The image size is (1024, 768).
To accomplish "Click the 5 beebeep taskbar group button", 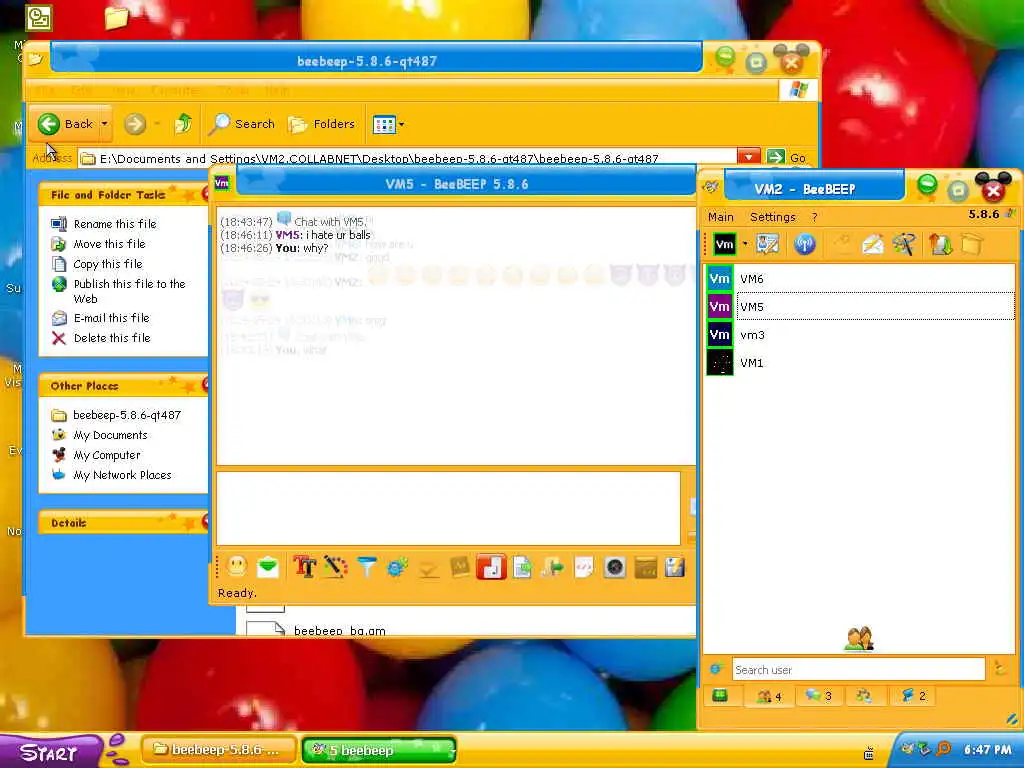I will pyautogui.click(x=378, y=750).
